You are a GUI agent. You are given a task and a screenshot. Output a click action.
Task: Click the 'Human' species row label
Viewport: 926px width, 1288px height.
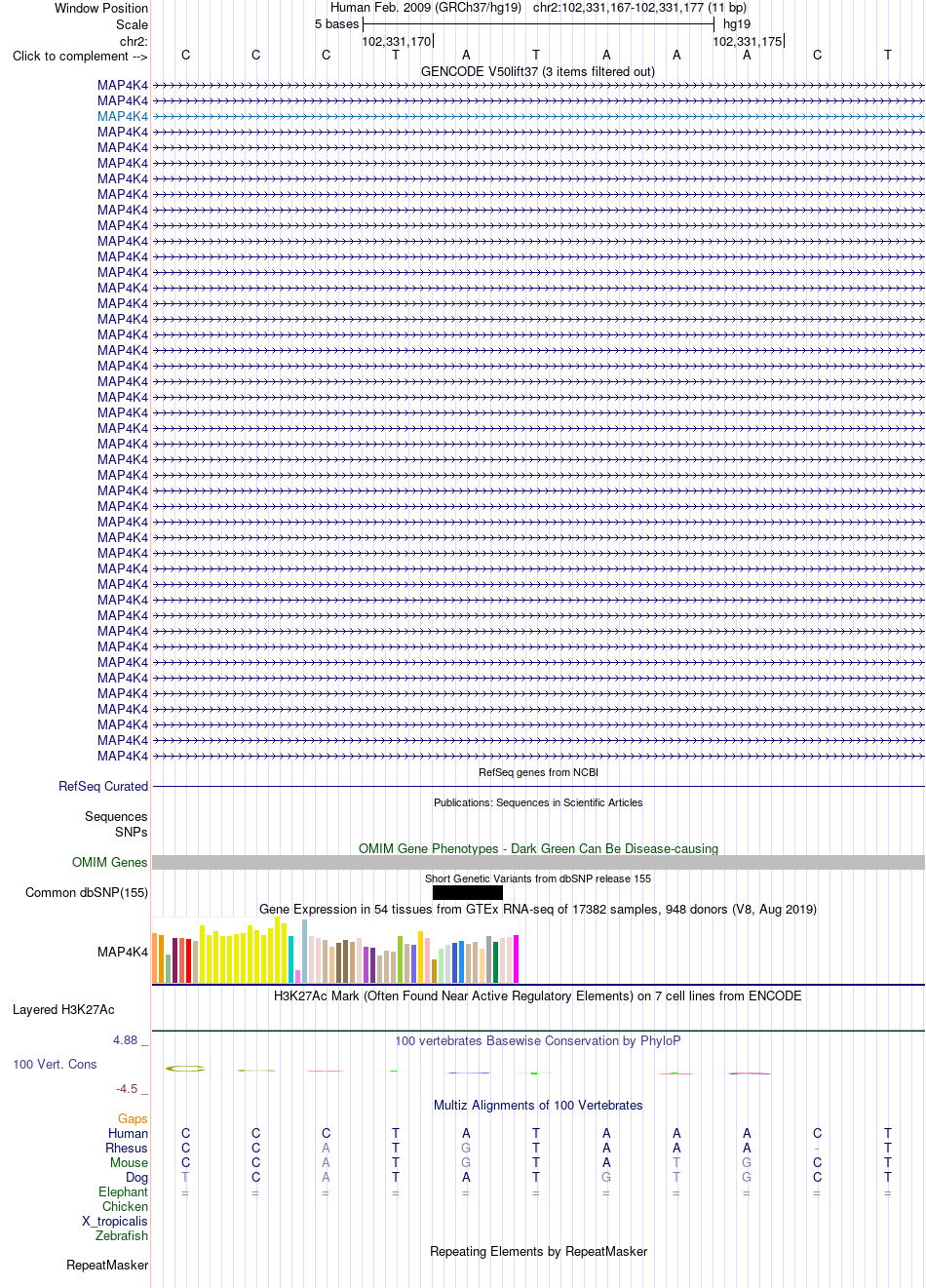[128, 1133]
